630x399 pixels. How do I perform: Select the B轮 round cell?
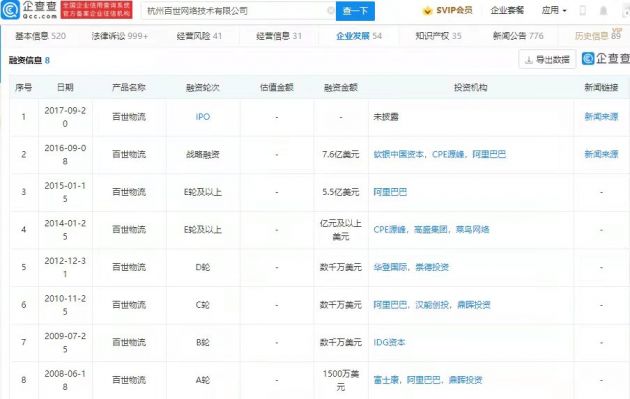(x=202, y=342)
